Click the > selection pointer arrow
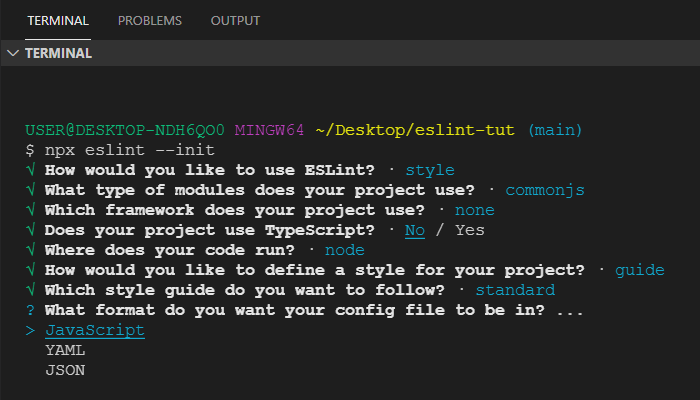 tap(31, 330)
